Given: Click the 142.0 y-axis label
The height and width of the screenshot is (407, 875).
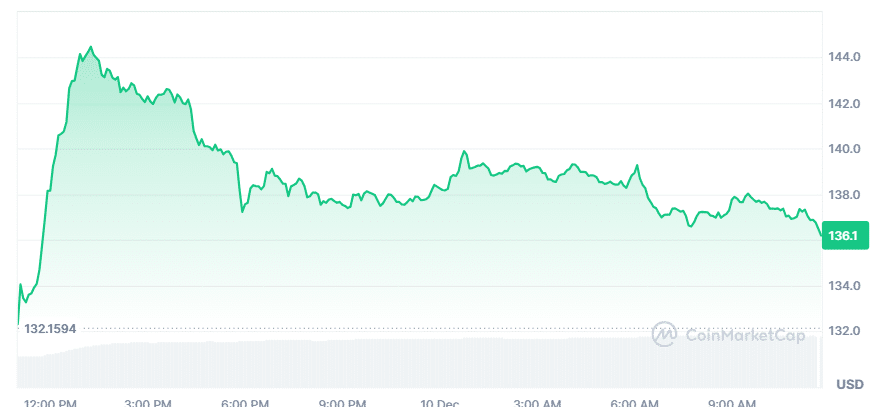Looking at the screenshot, I should pos(845,103).
